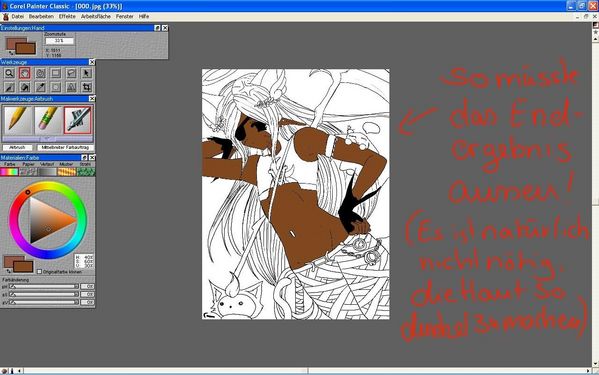Open the green nozzle material icon
Screen dimensions: 599x375
point(86,172)
